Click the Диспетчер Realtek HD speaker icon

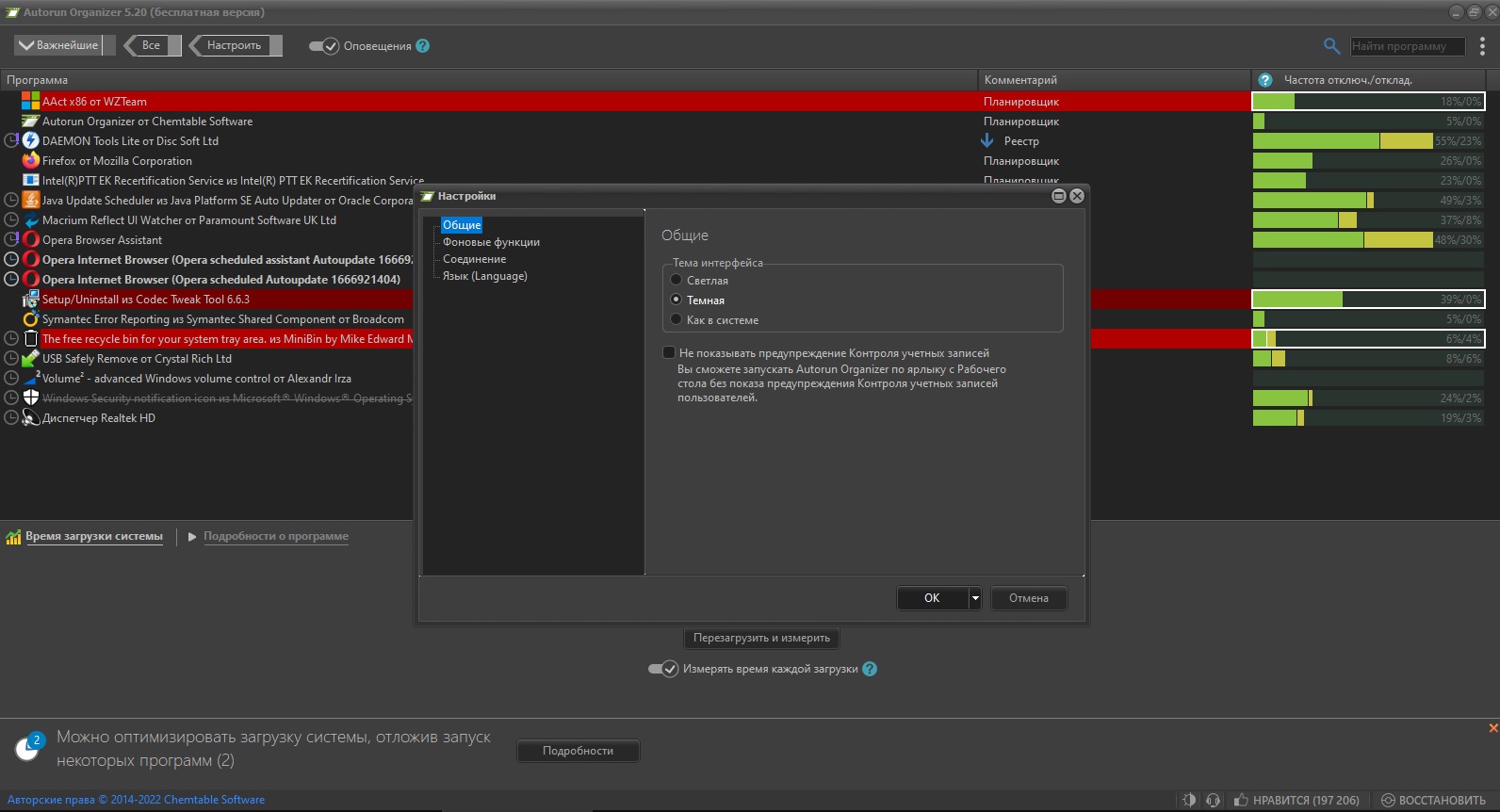point(30,417)
